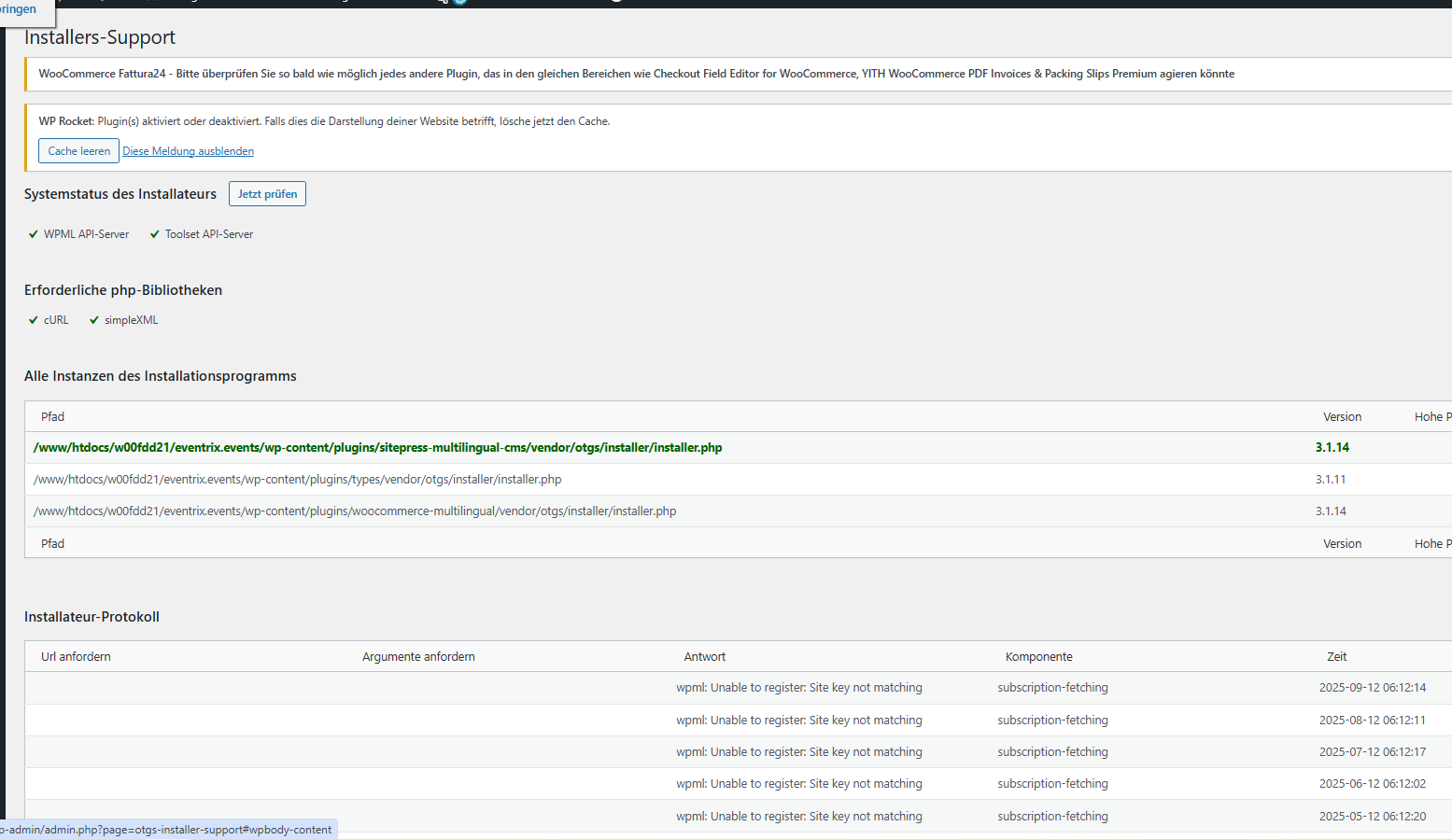The width and height of the screenshot is (1452, 840).
Task: Select the Erforderliche php-Bibliotheken heading
Action: pyautogui.click(x=123, y=290)
